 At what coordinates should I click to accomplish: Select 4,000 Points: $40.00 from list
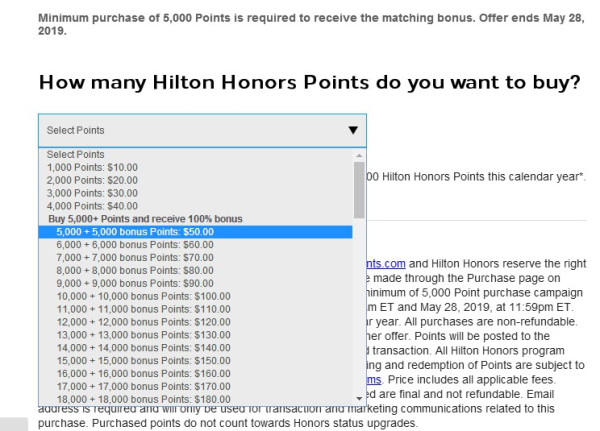[x=89, y=206]
